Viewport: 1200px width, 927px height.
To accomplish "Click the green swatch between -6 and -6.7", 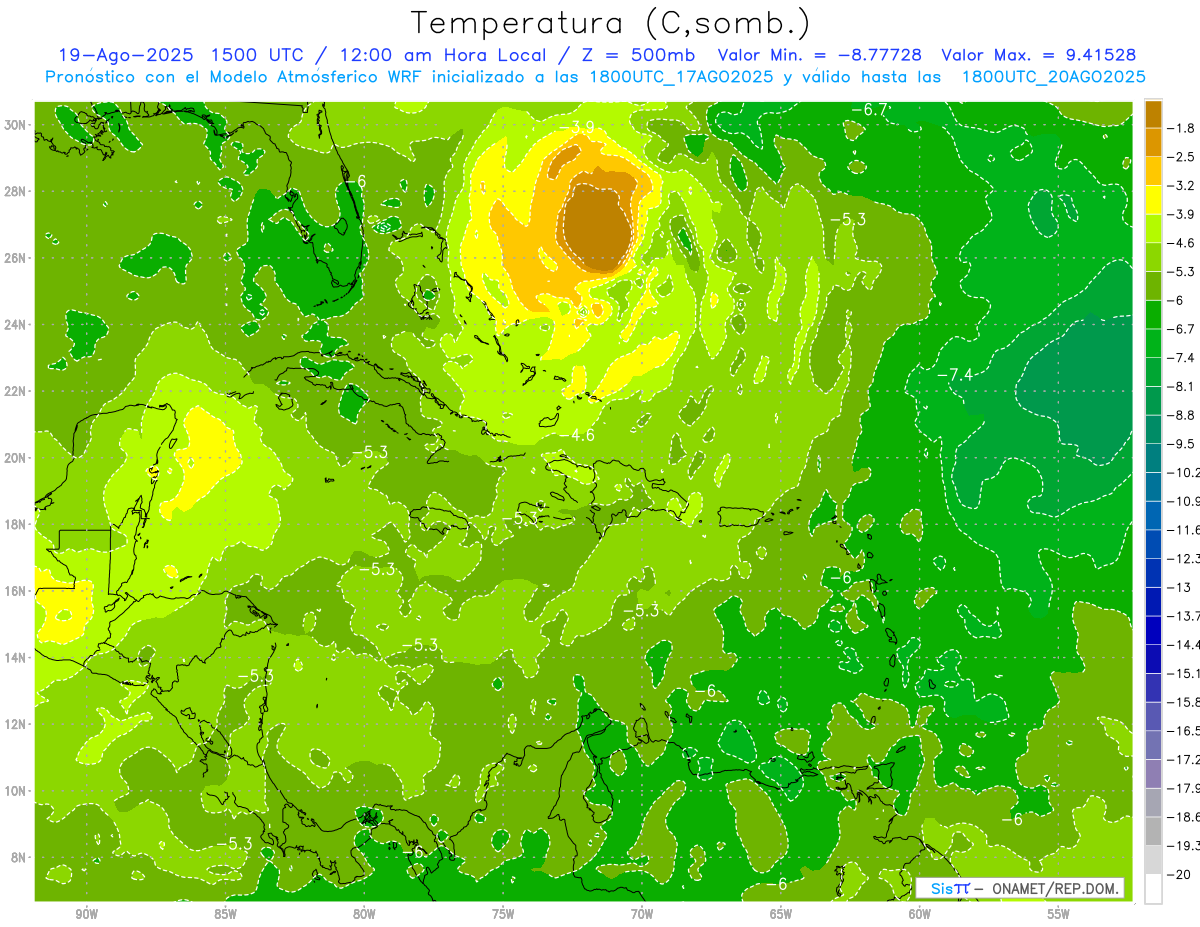I will pos(1153,314).
